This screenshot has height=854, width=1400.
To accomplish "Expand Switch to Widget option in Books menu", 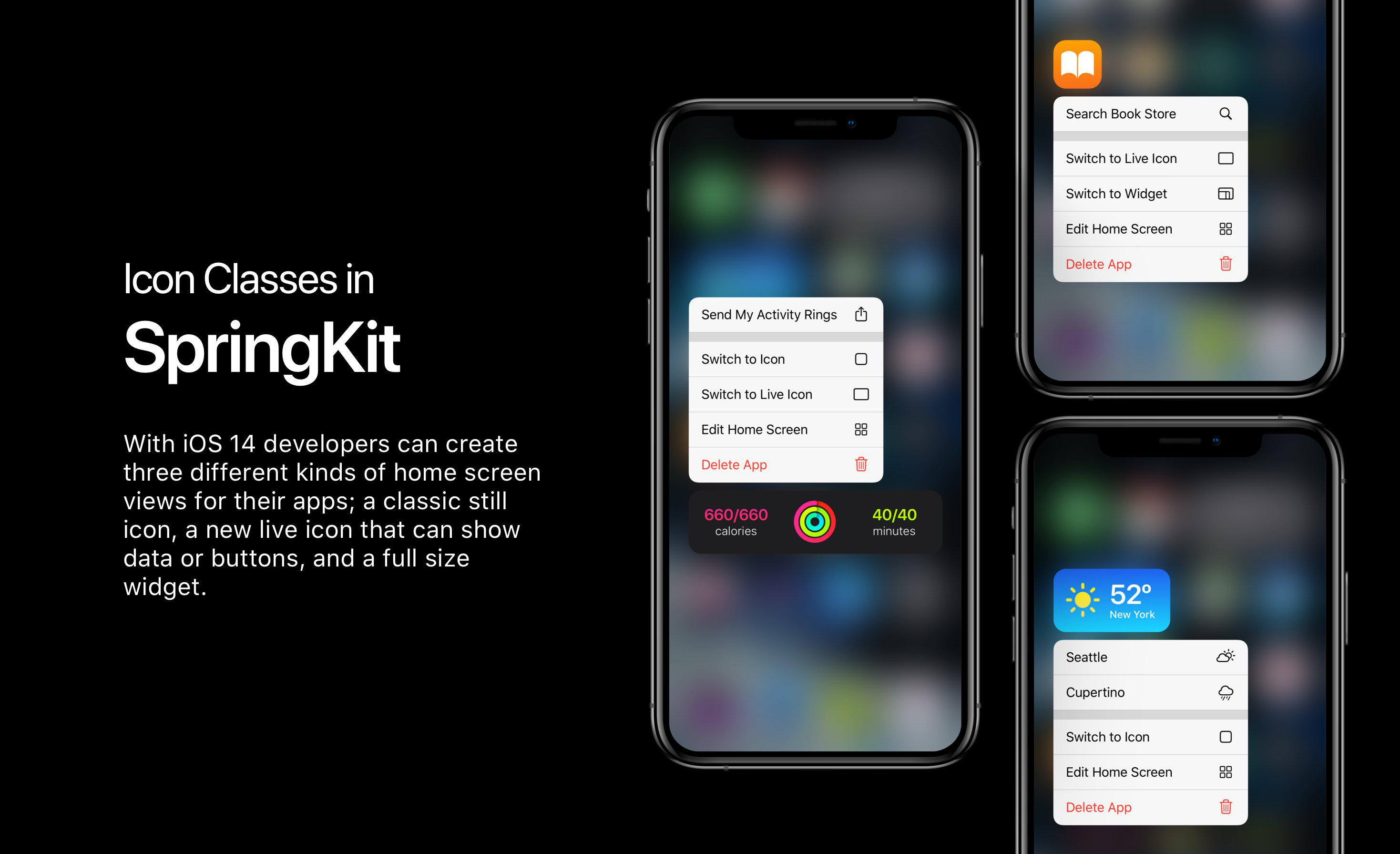I will 1147,195.
